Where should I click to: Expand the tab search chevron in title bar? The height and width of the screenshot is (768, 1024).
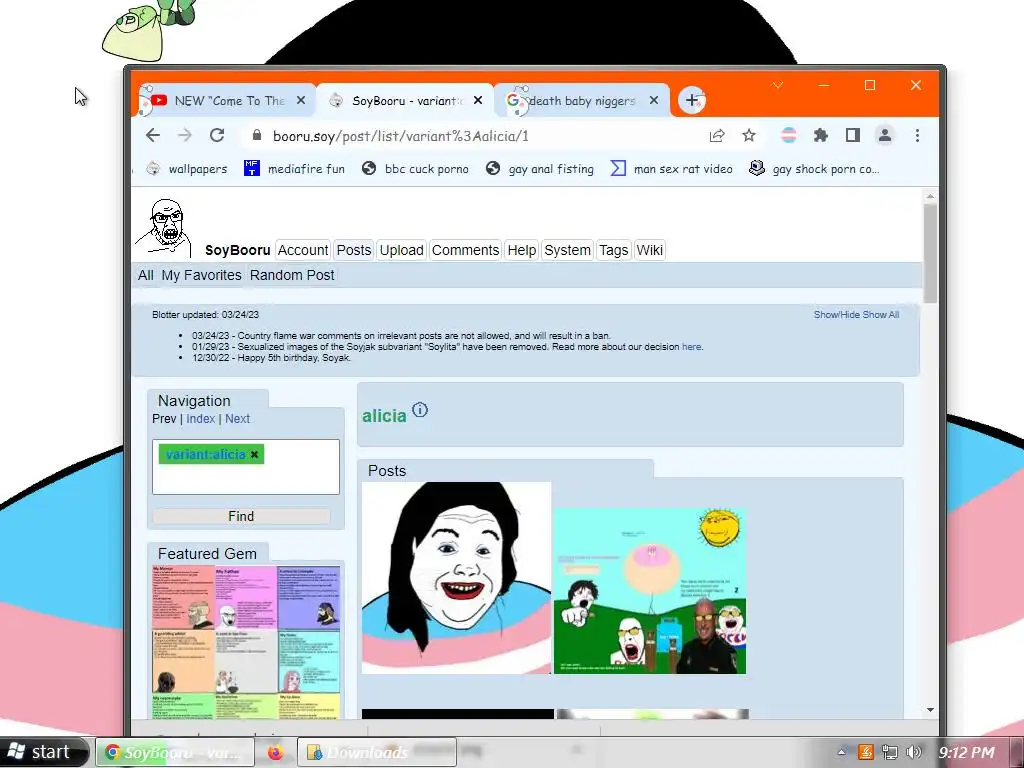pos(777,86)
